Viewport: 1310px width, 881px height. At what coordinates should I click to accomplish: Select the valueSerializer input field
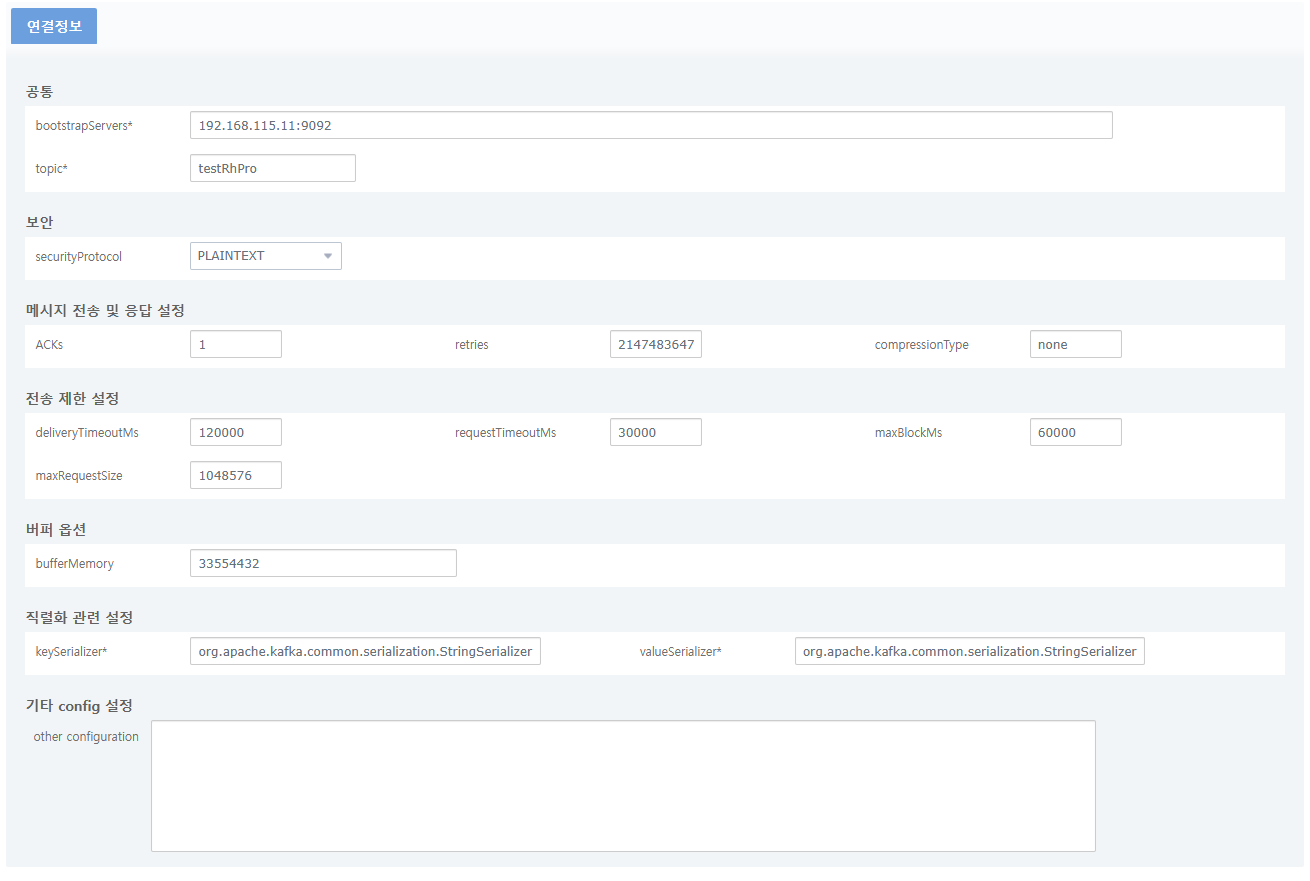pyautogui.click(x=968, y=650)
